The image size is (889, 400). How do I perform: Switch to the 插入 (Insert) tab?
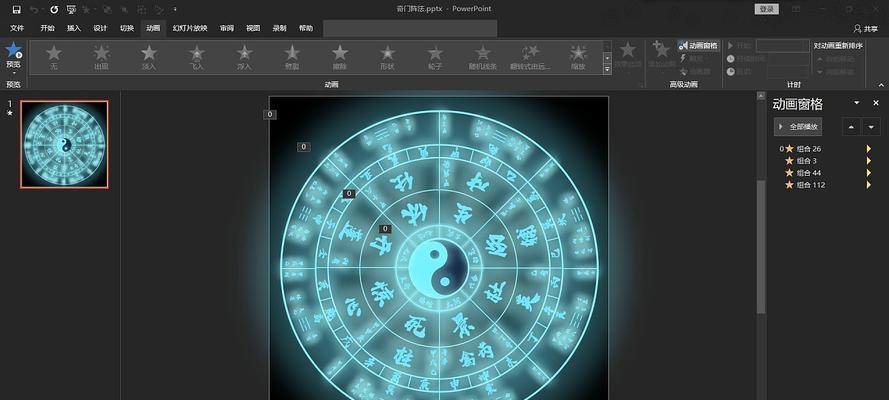click(74, 28)
